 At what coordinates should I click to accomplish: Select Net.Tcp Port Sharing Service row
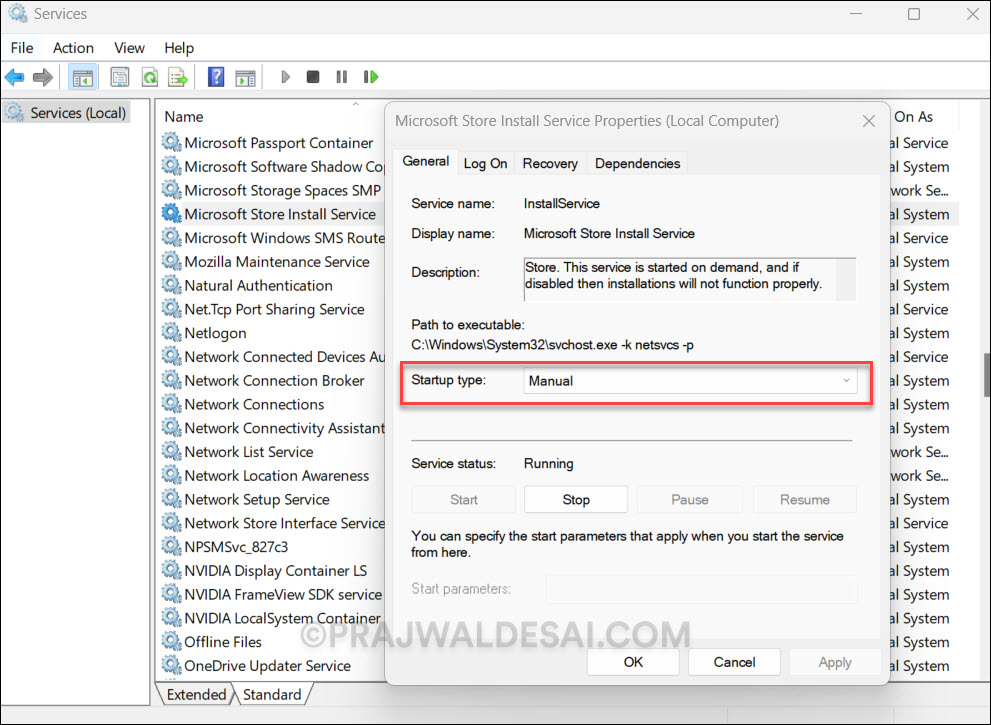(x=272, y=309)
